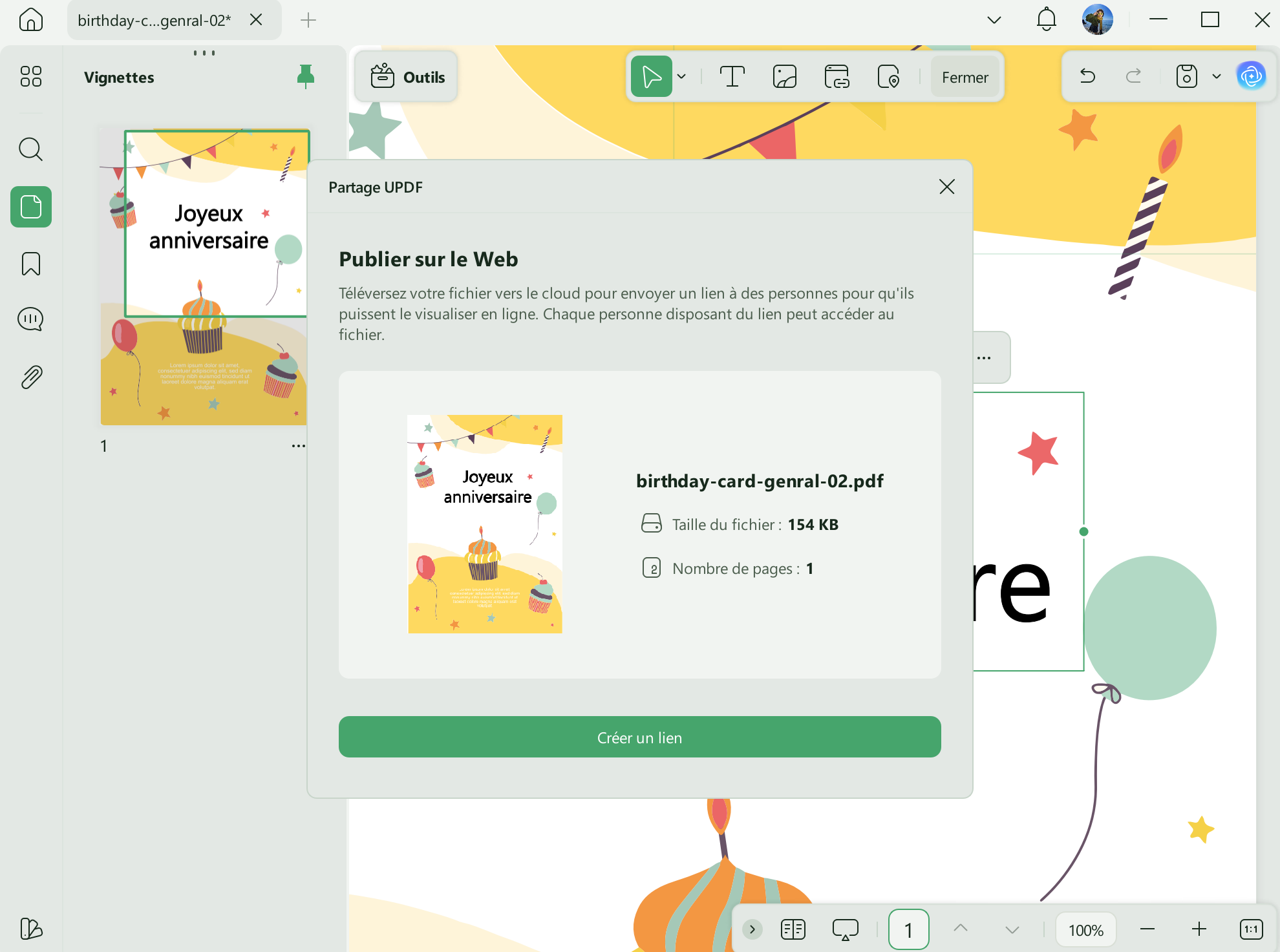This screenshot has height=952, width=1280.
Task: Open the Outils tools menu
Action: [x=407, y=77]
